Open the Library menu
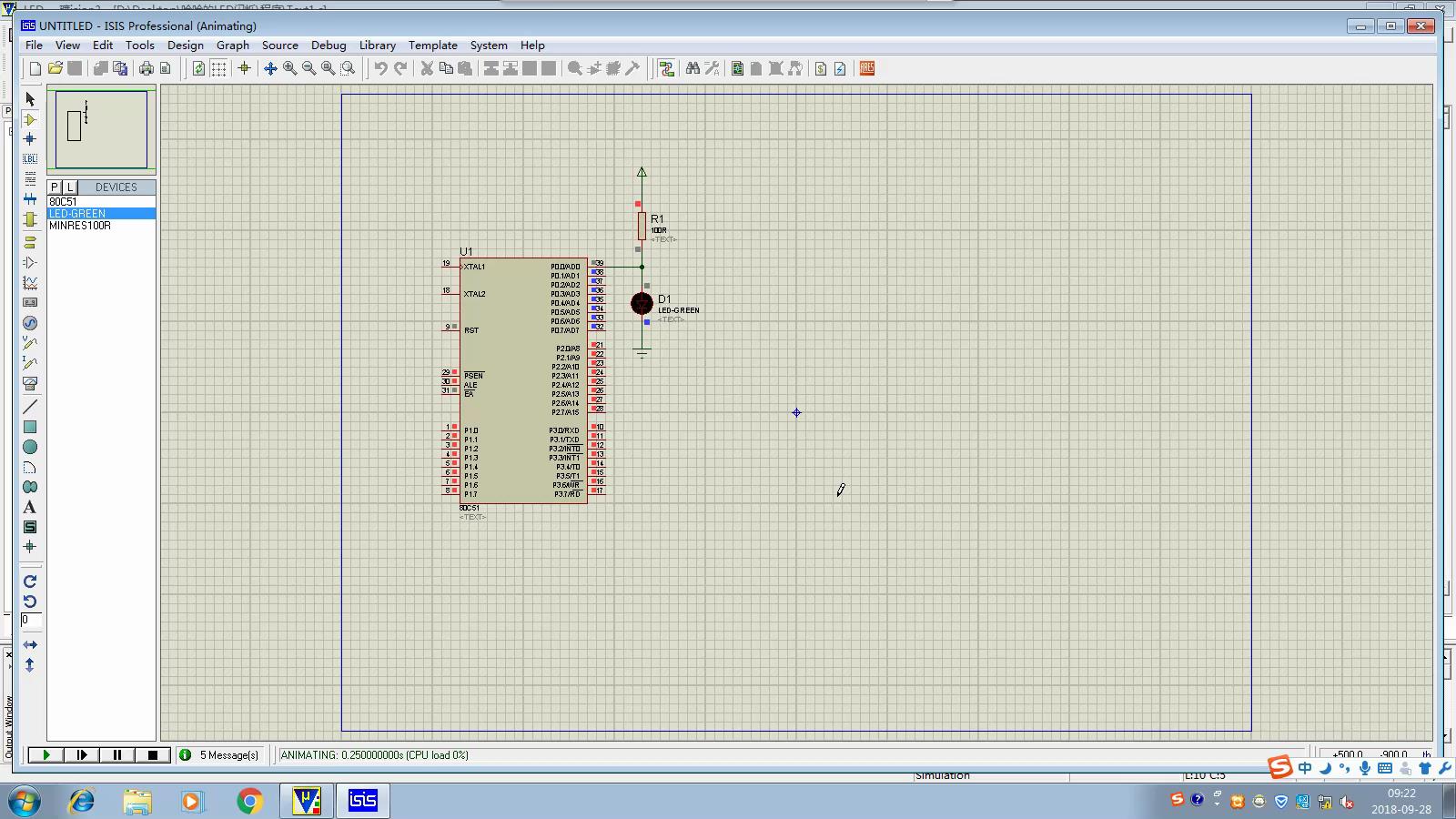 pyautogui.click(x=377, y=45)
